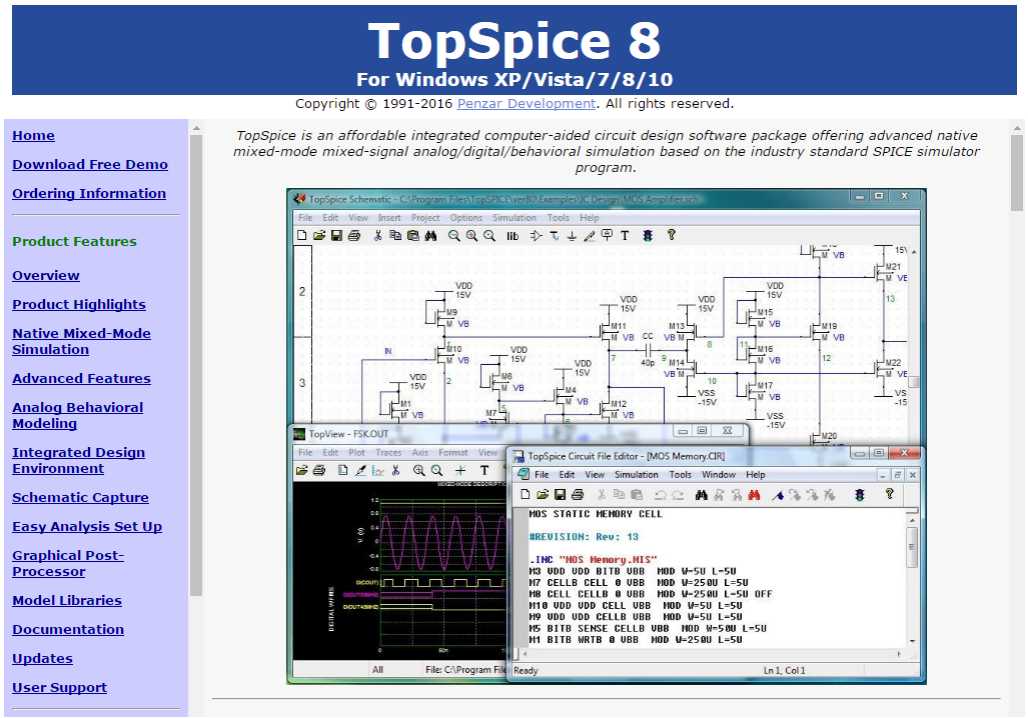Open Native Mixed-Mode Simulation link
The image size is (1028, 718).
81,342
